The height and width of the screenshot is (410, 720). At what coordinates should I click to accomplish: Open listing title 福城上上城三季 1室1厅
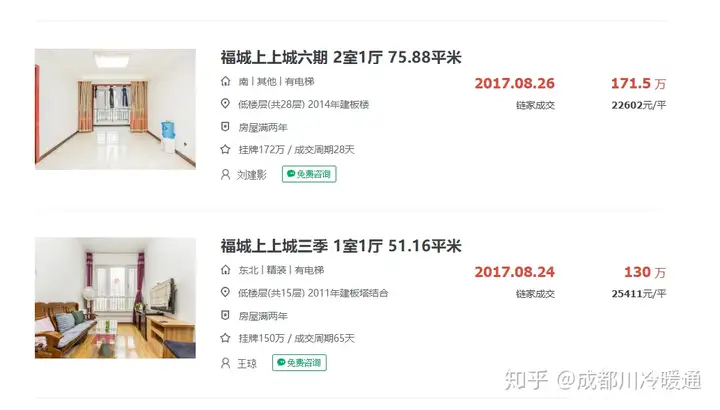[x=341, y=246]
